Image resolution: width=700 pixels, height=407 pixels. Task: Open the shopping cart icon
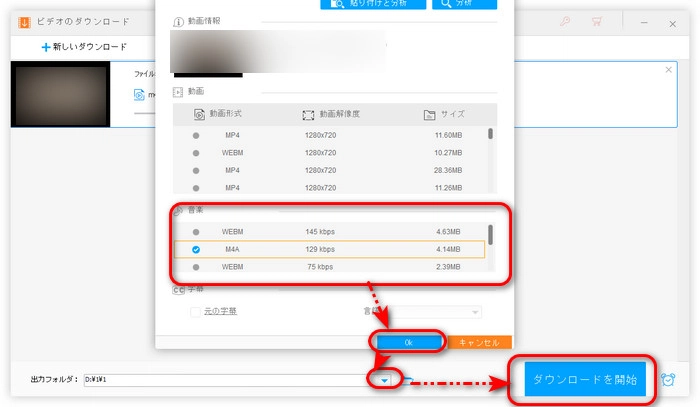click(x=596, y=21)
